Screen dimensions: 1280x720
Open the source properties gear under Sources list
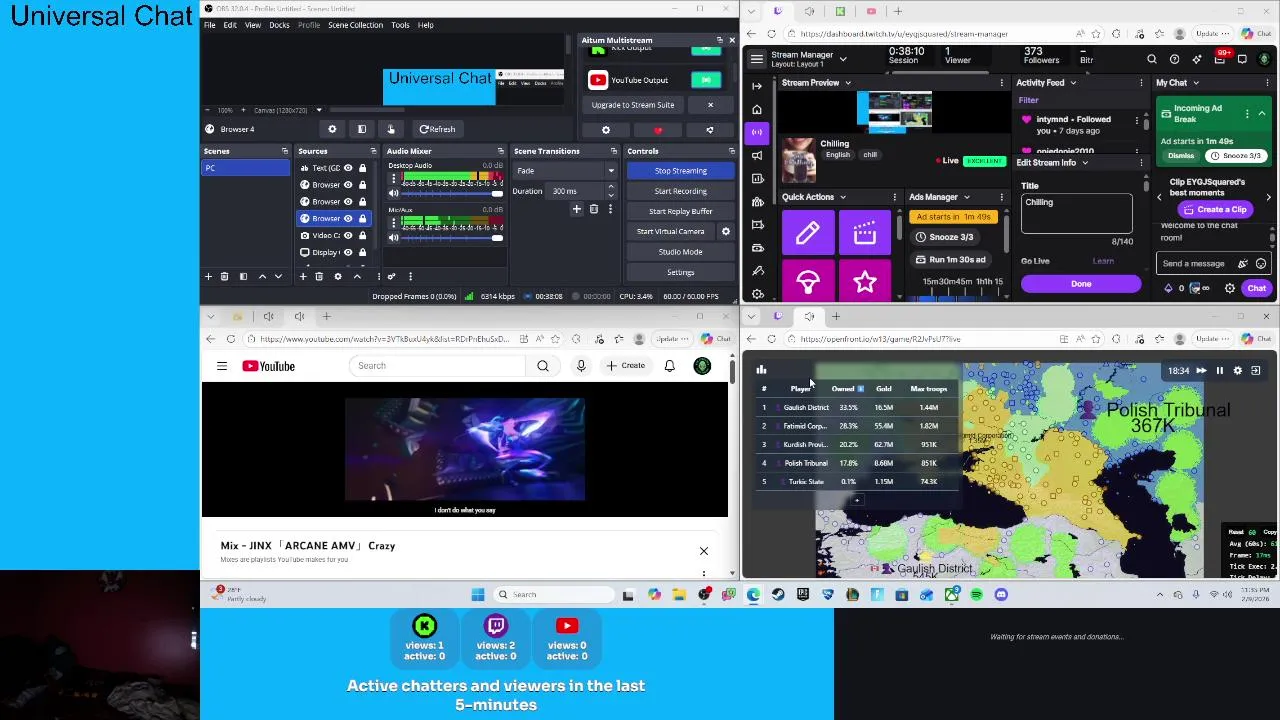click(337, 276)
